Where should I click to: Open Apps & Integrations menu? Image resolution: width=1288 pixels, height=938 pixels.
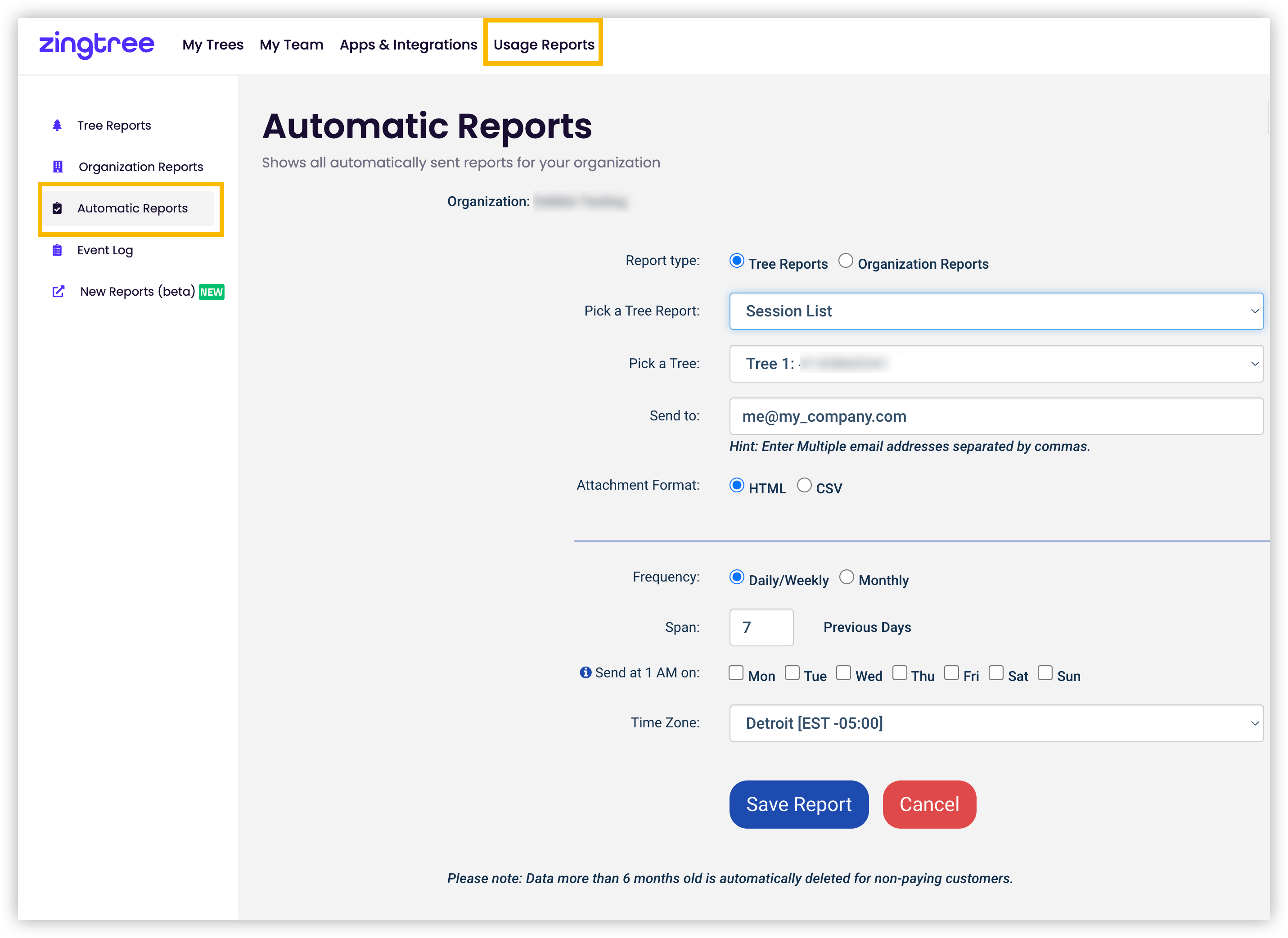(408, 44)
